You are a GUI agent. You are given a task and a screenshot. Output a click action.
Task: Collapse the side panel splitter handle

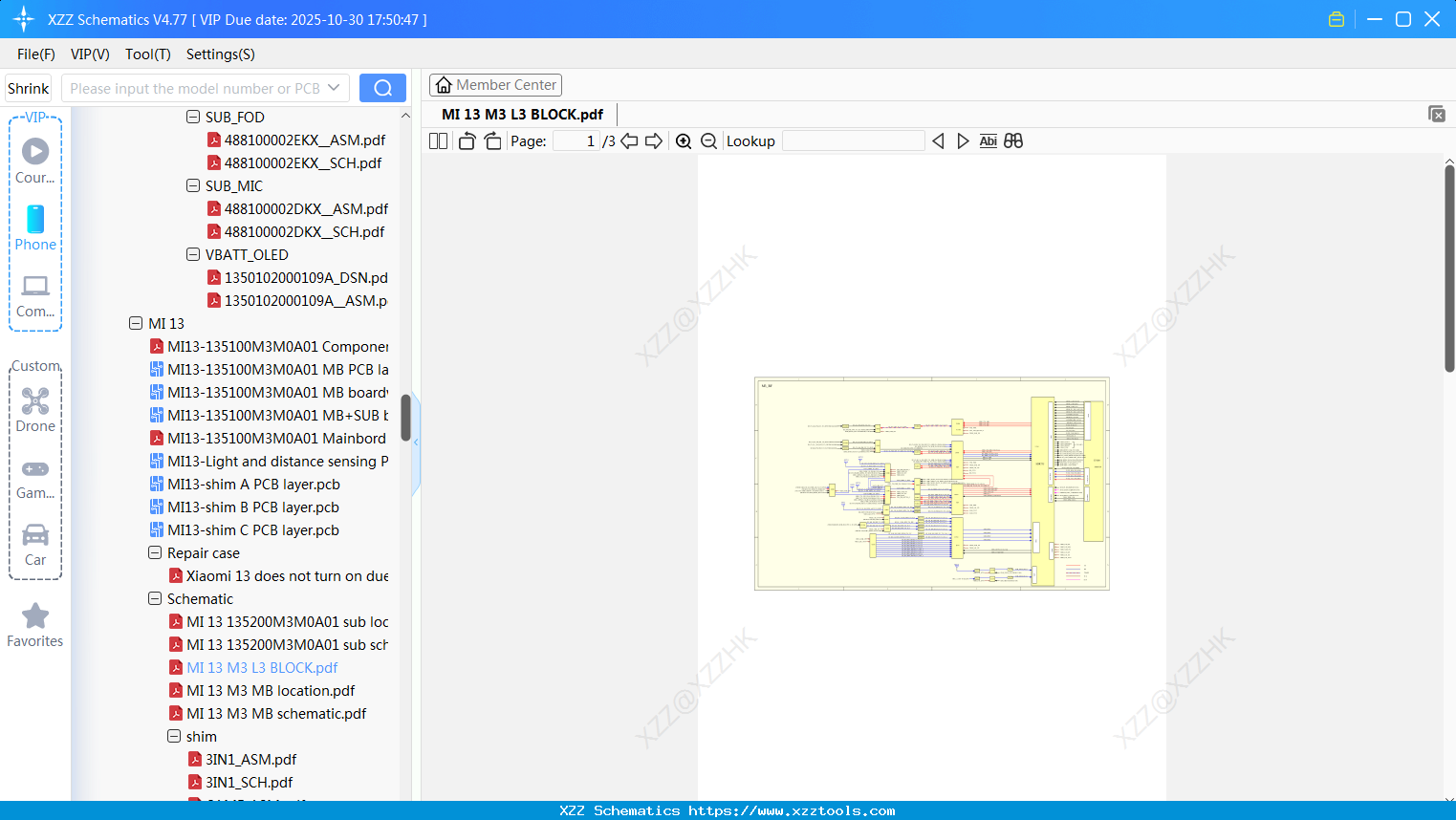416,442
